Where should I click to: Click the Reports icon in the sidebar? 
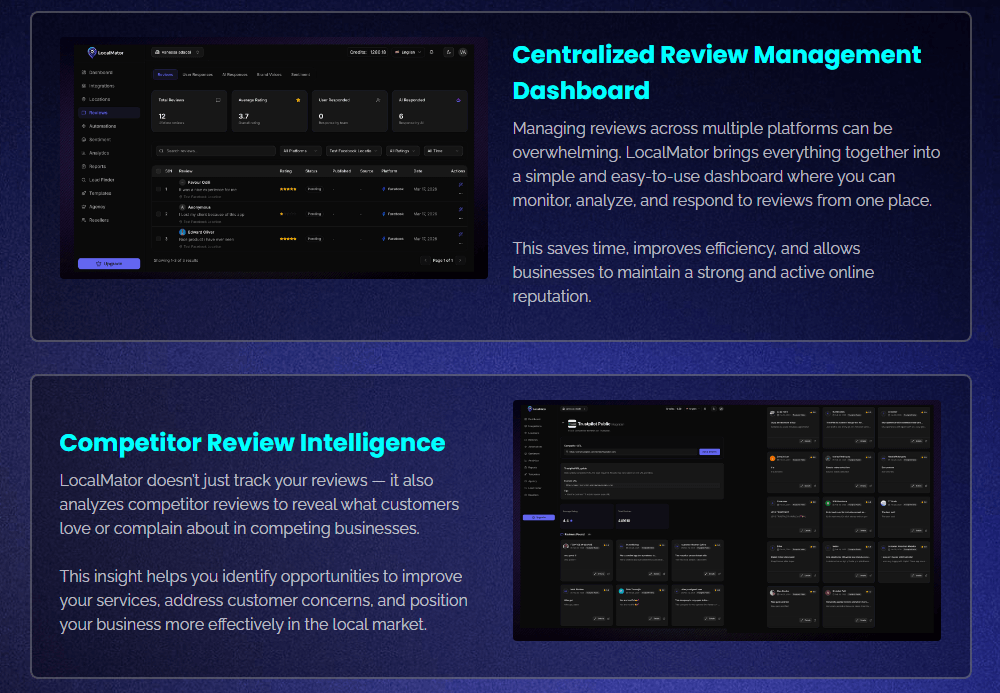83,166
